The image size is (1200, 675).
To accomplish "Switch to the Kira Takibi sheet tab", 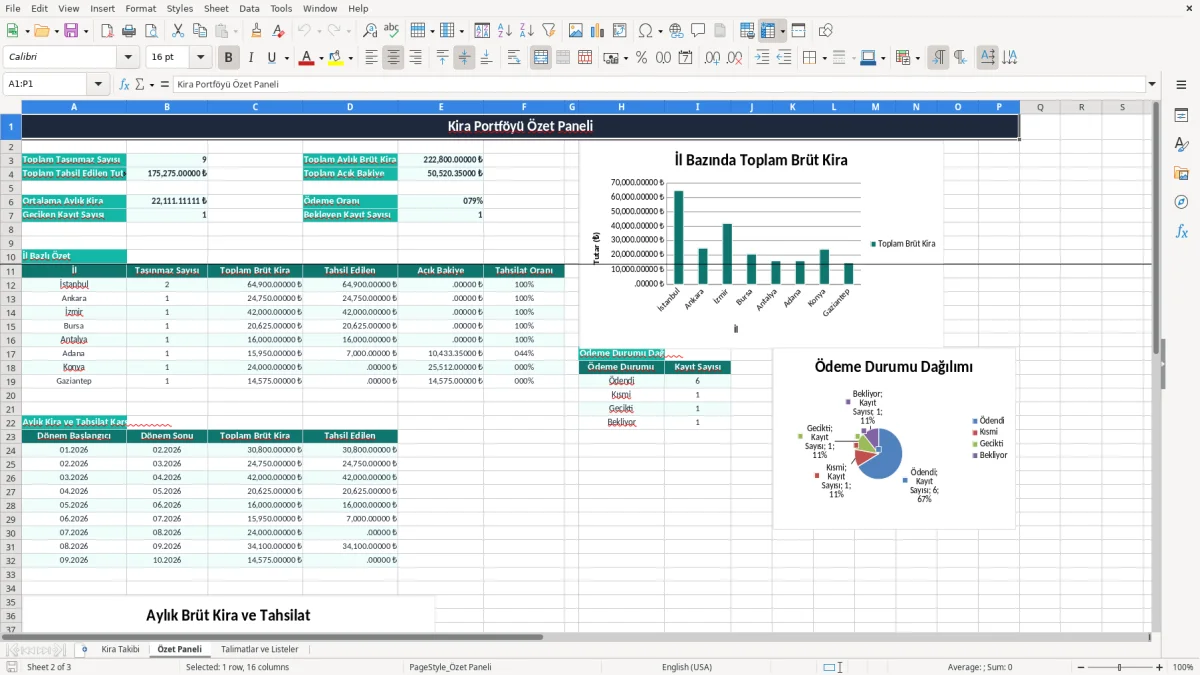I will 120,649.
